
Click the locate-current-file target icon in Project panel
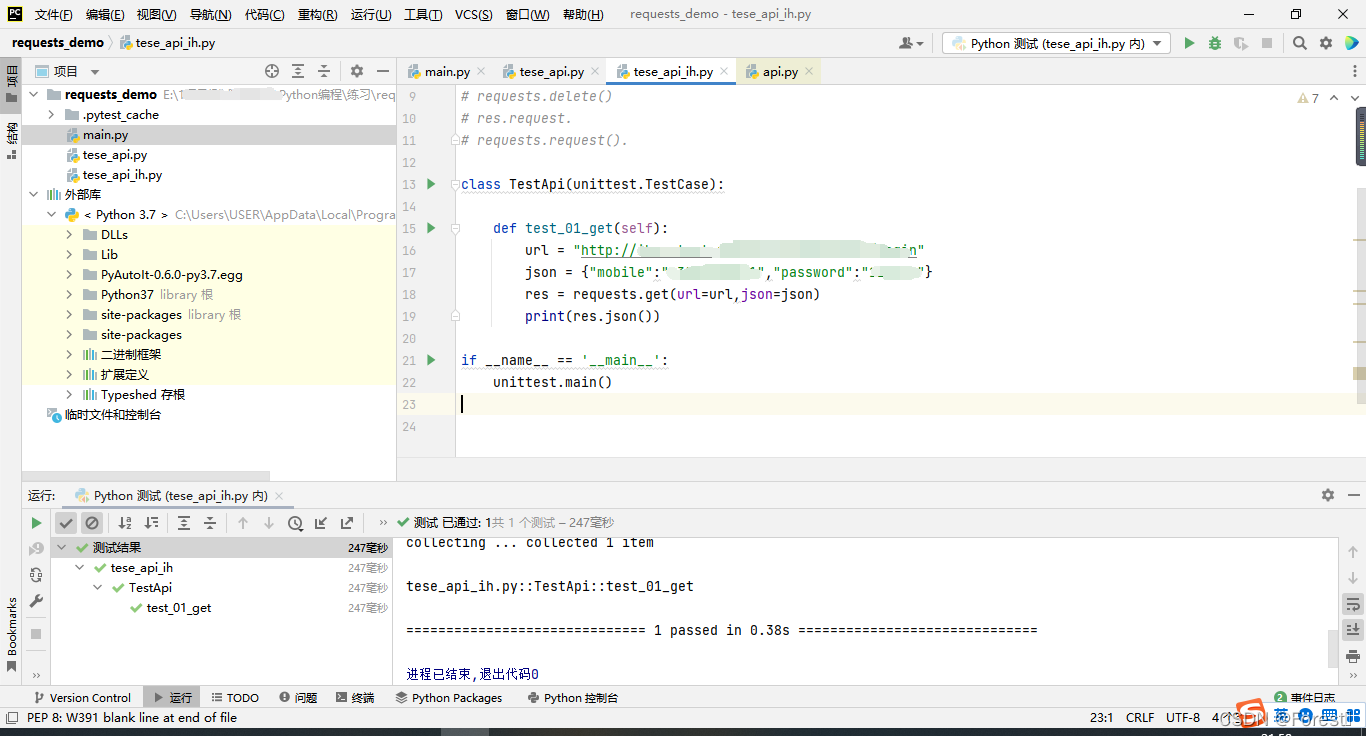(x=272, y=71)
